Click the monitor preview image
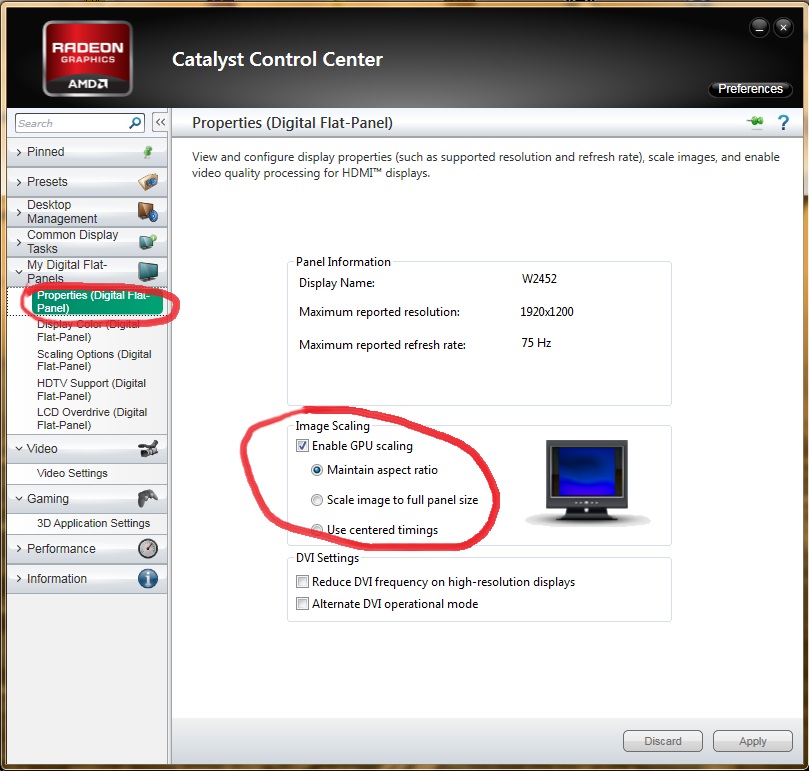Viewport: 809px width, 771px height. click(587, 483)
